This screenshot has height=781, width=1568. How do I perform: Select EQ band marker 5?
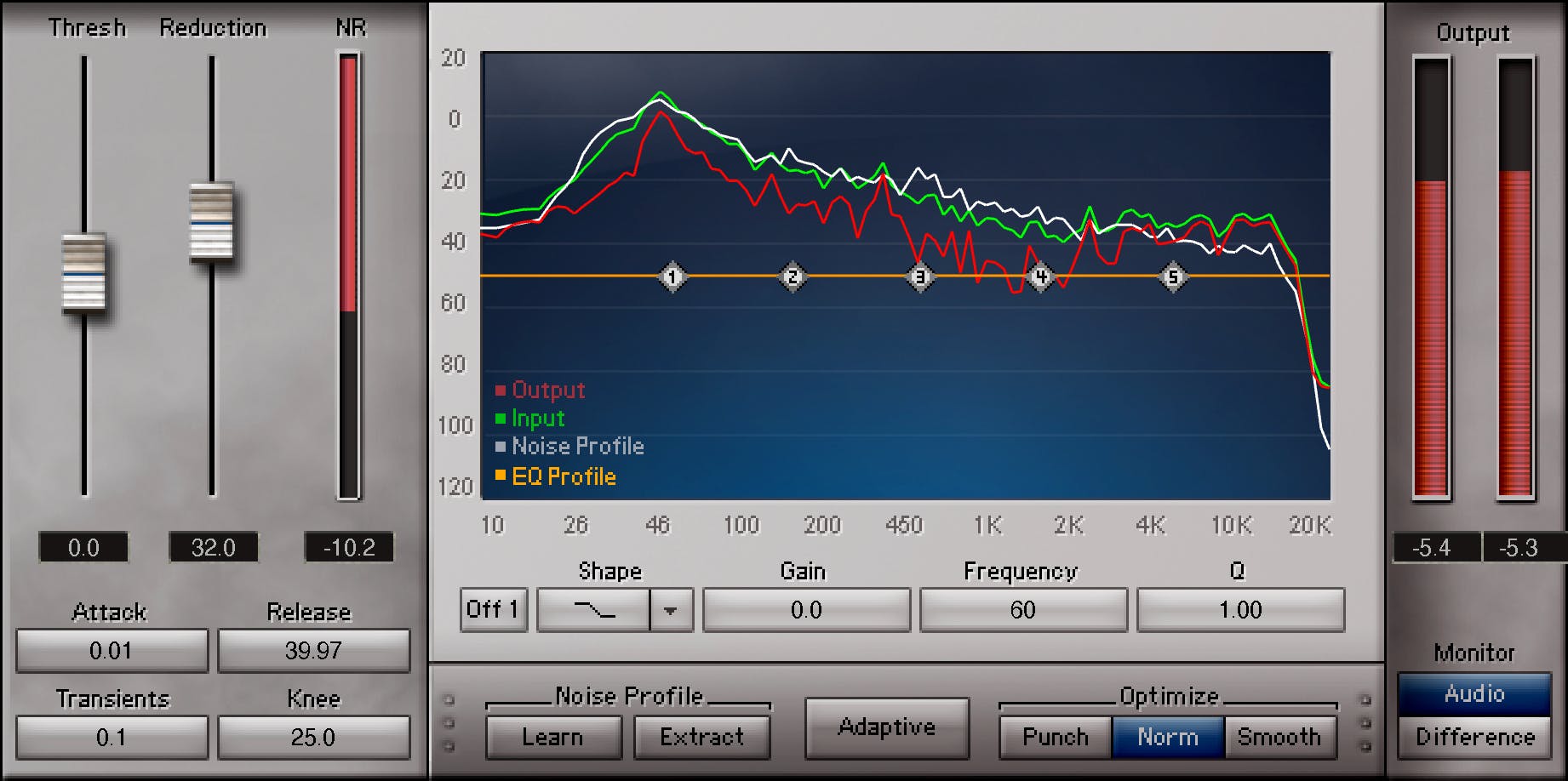pyautogui.click(x=1173, y=276)
